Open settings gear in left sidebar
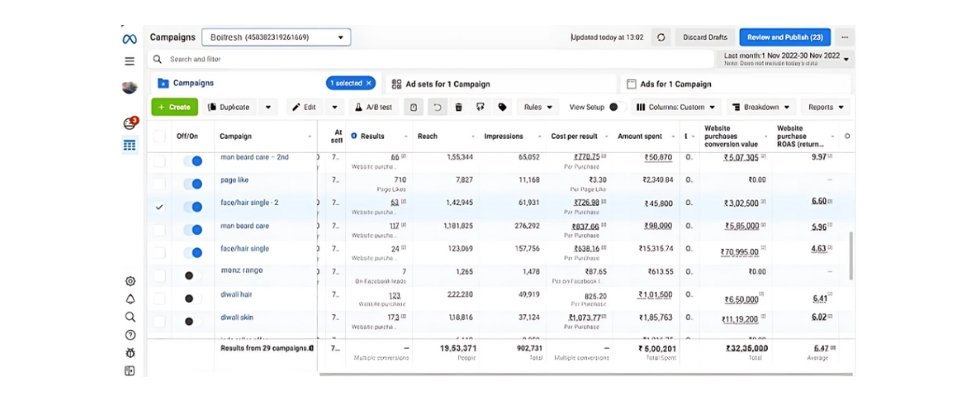Image resolution: width=978 pixels, height=402 pixels. click(x=130, y=282)
